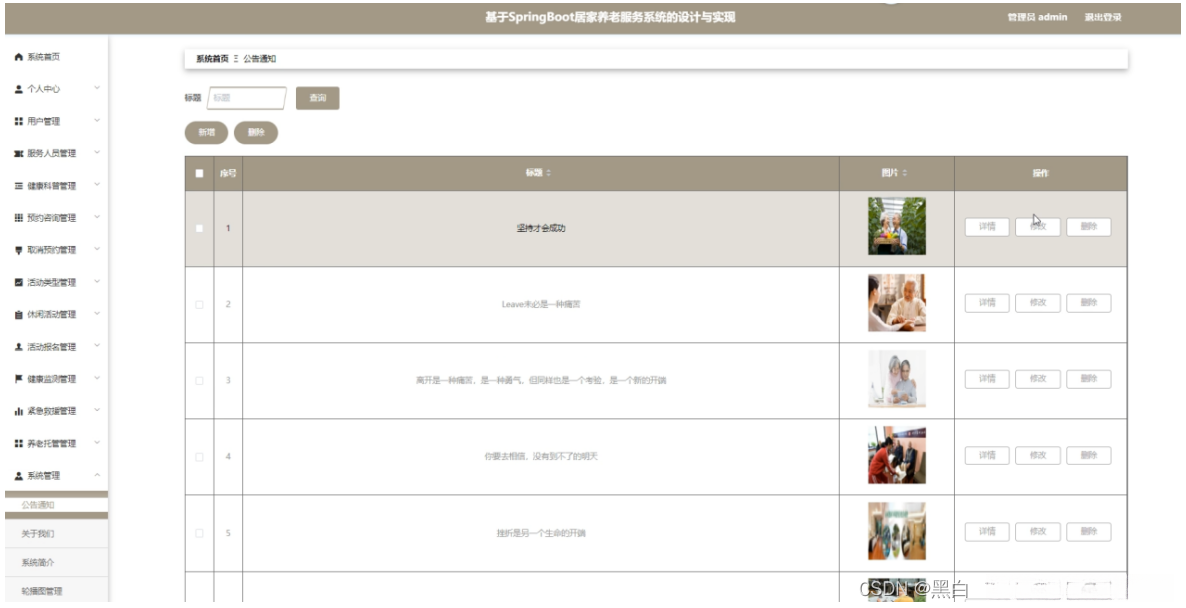The image size is (1186, 608).
Task: Click the icon beside 活动类型管理
Action: pyautogui.click(x=19, y=283)
